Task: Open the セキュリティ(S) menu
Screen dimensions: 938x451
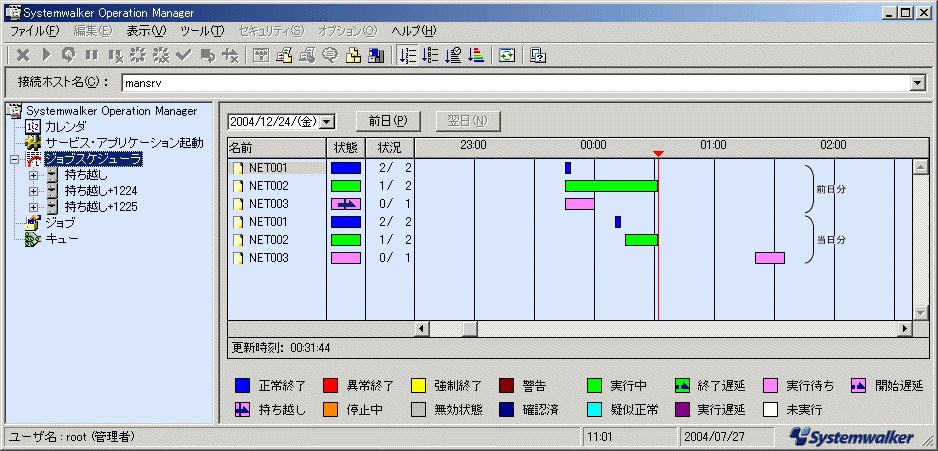Action: [x=272, y=31]
